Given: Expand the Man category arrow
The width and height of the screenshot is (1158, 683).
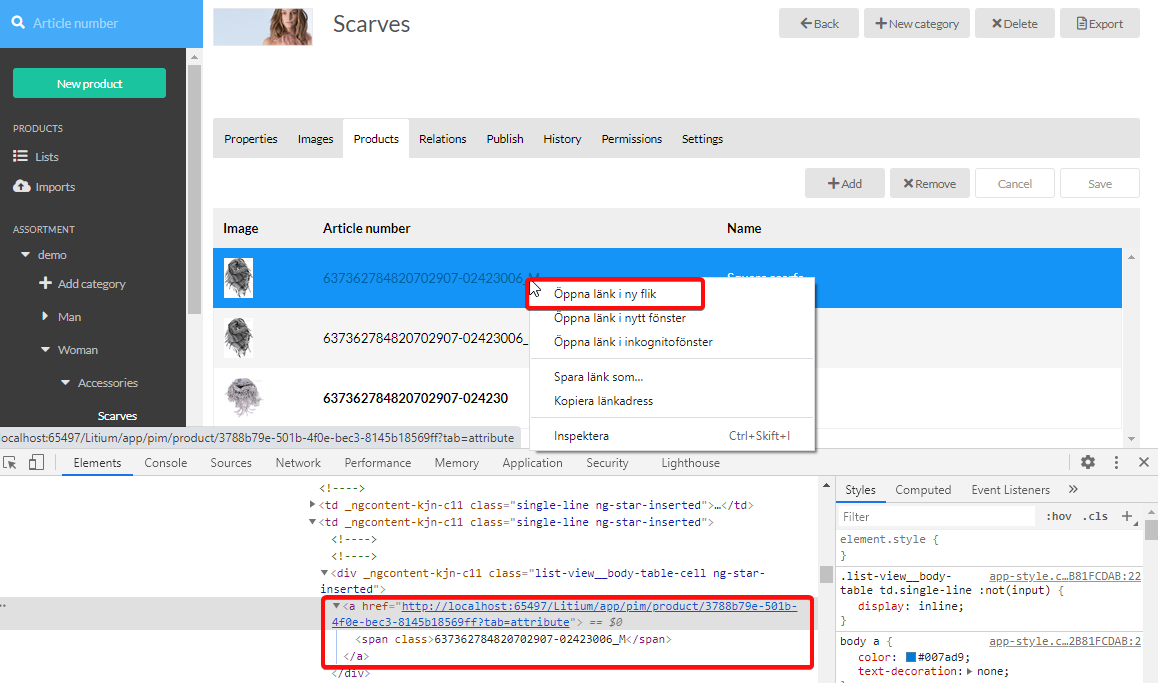Looking at the screenshot, I should click(x=45, y=317).
